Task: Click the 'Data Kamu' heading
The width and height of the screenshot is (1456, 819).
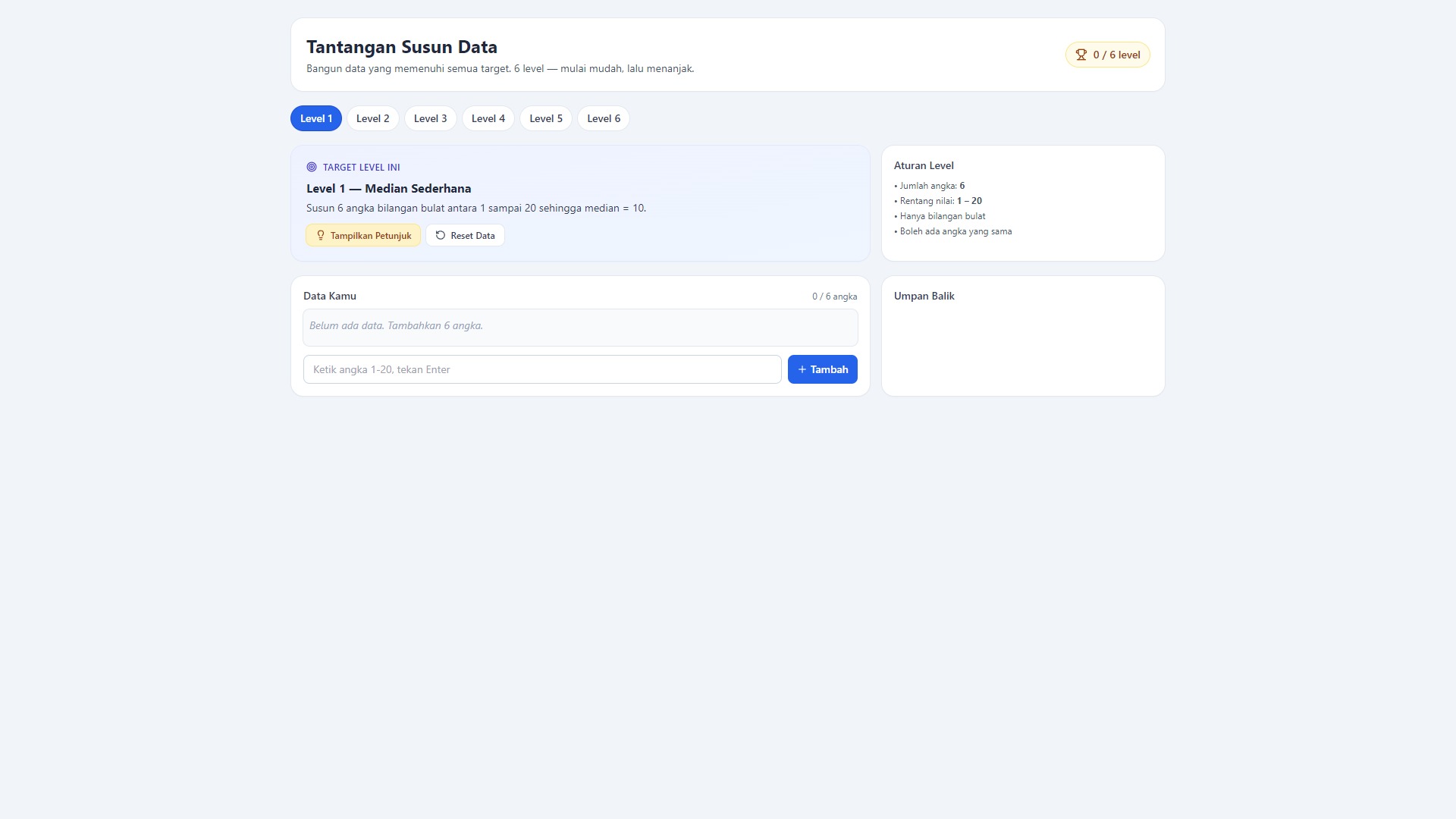Action: (x=330, y=296)
